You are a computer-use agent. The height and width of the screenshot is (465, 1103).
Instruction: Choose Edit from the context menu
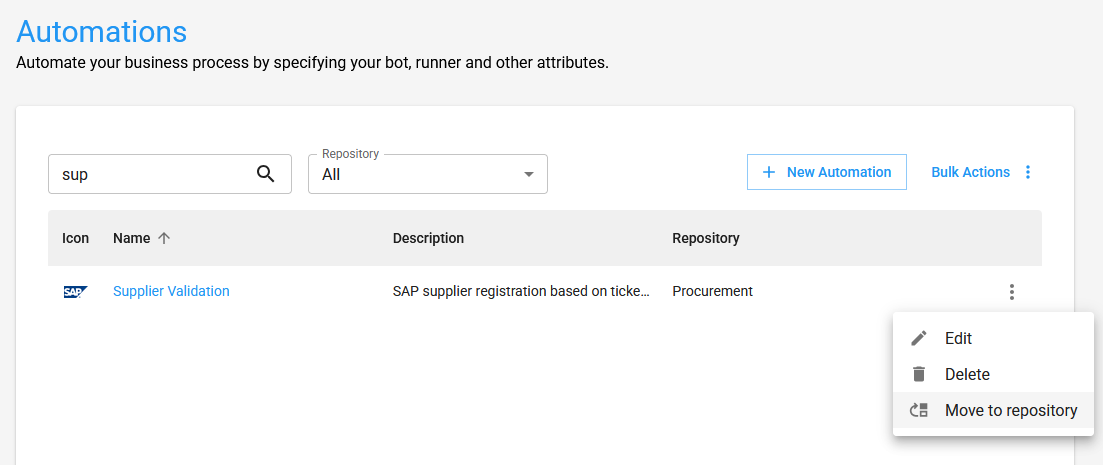tap(958, 339)
